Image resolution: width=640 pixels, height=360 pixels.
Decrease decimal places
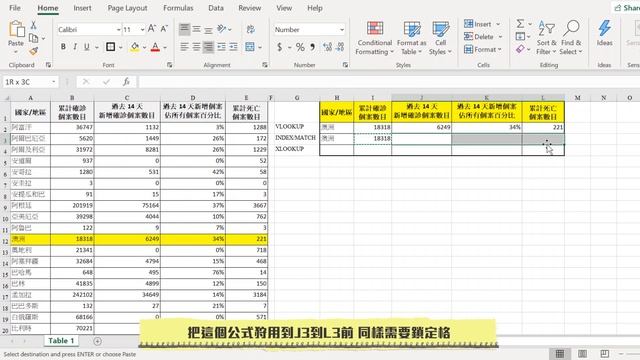(340, 47)
